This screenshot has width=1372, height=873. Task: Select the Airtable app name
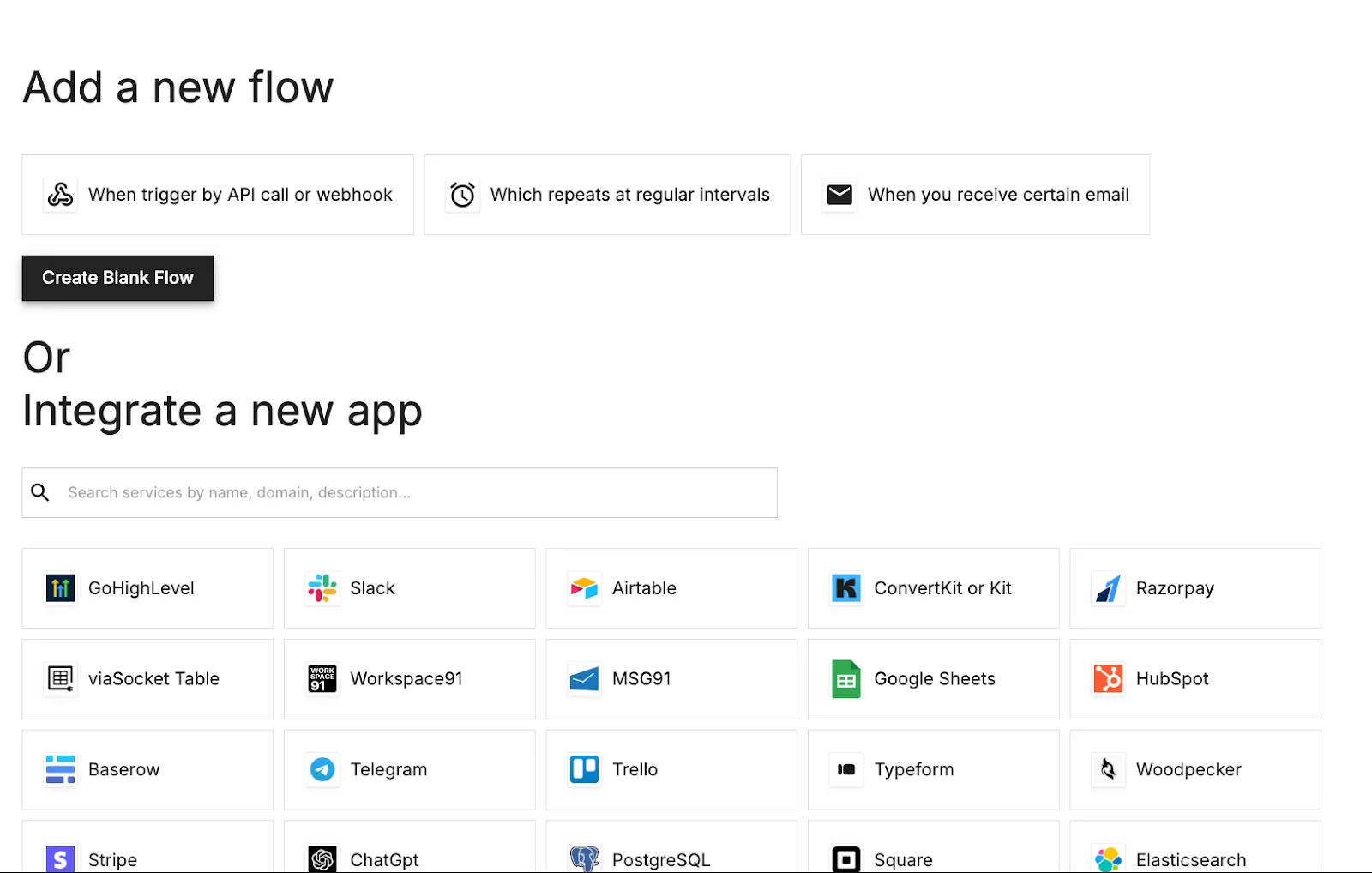click(644, 588)
